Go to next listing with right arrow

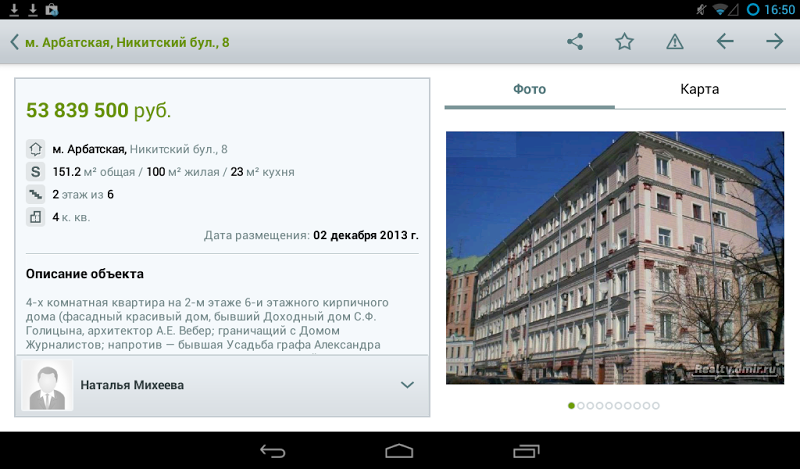pyautogui.click(x=774, y=41)
